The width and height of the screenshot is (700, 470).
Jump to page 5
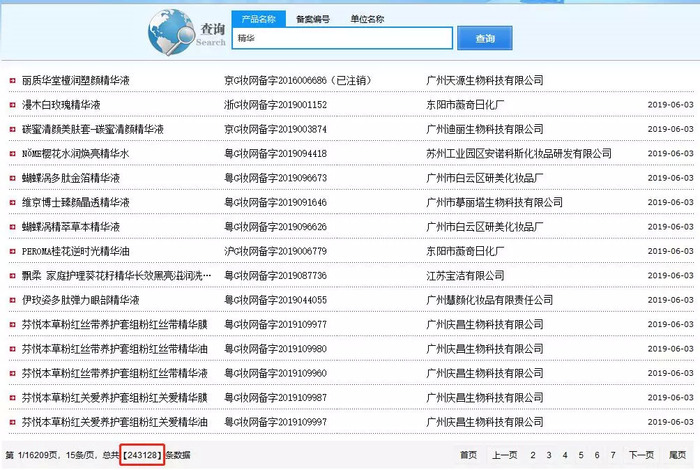[581, 455]
